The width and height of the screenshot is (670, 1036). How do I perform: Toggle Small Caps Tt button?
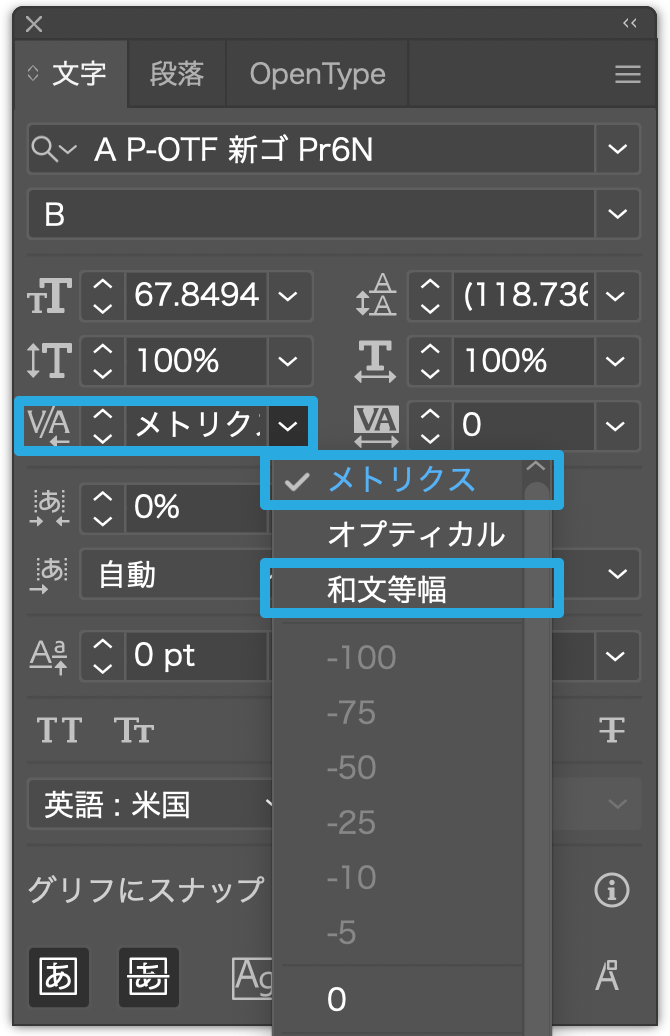[134, 731]
